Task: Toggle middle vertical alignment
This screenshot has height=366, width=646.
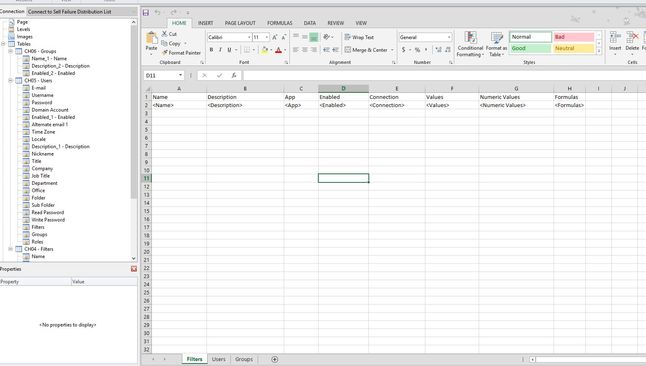Action: 305,37
